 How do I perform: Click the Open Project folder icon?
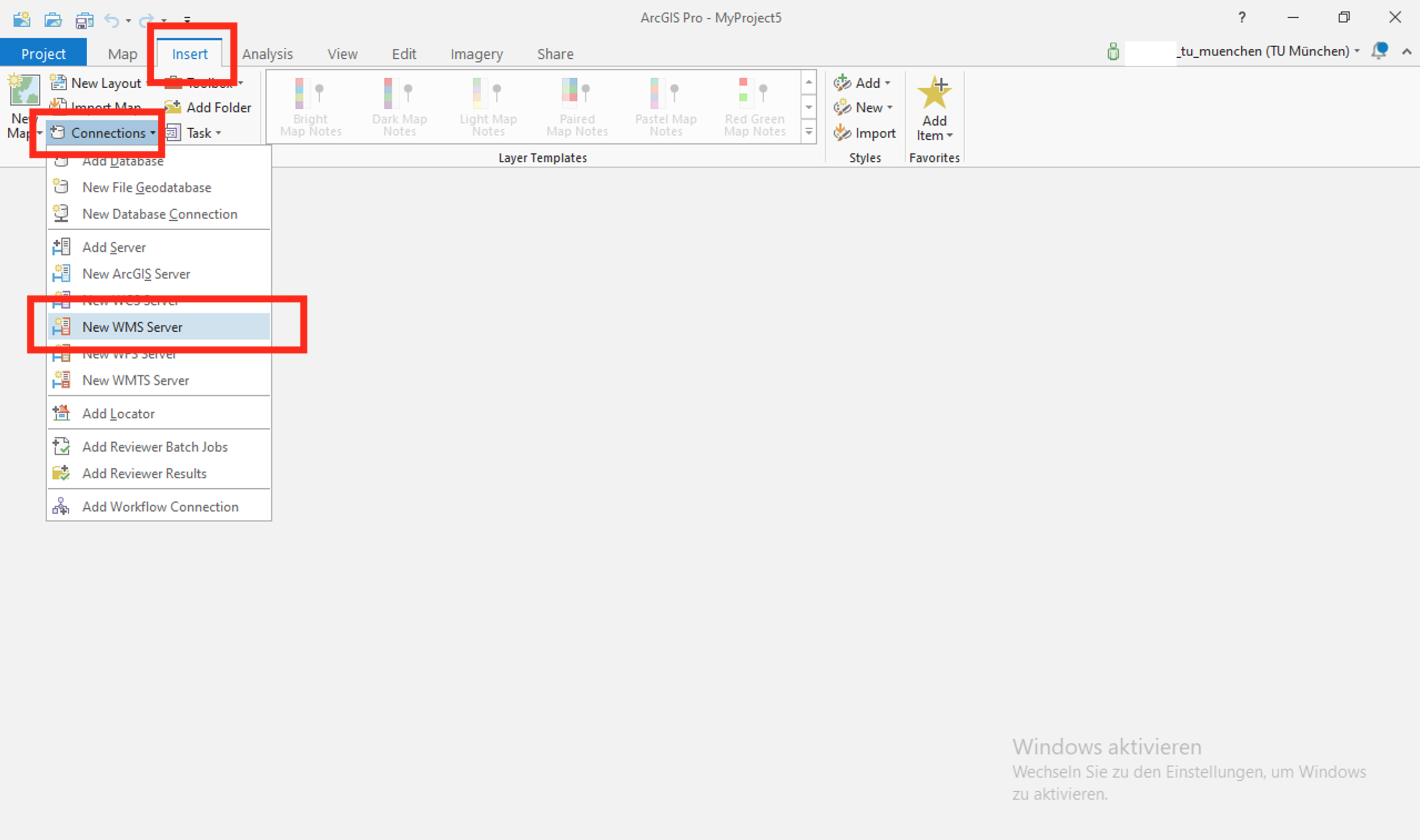pyautogui.click(x=53, y=20)
